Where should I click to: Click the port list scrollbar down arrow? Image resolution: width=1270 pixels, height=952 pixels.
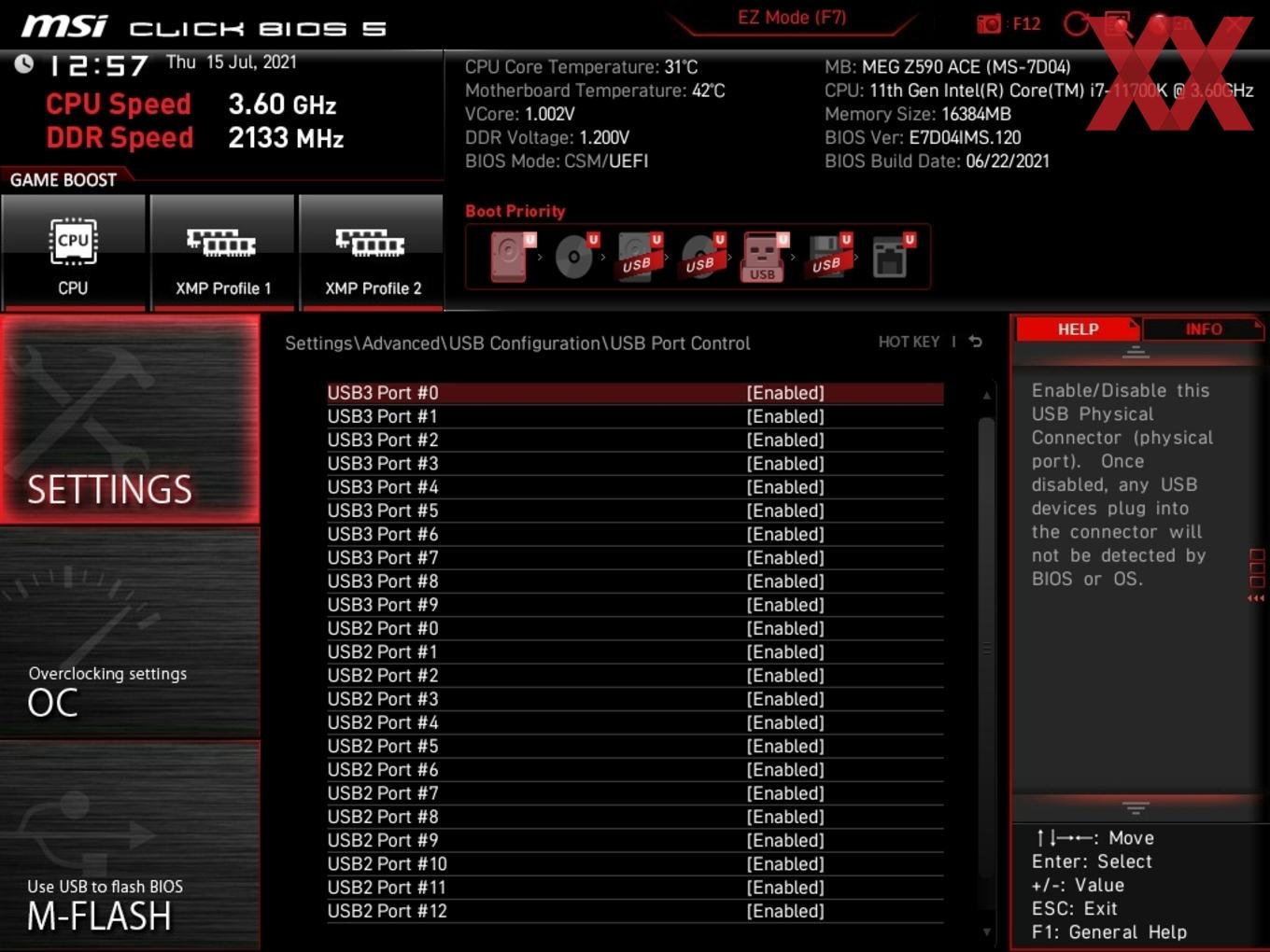(x=986, y=931)
